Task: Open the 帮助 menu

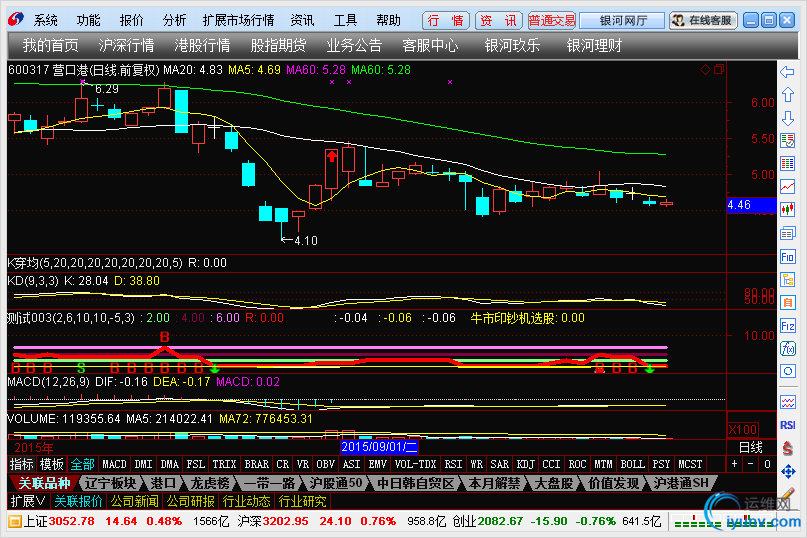Action: click(389, 21)
